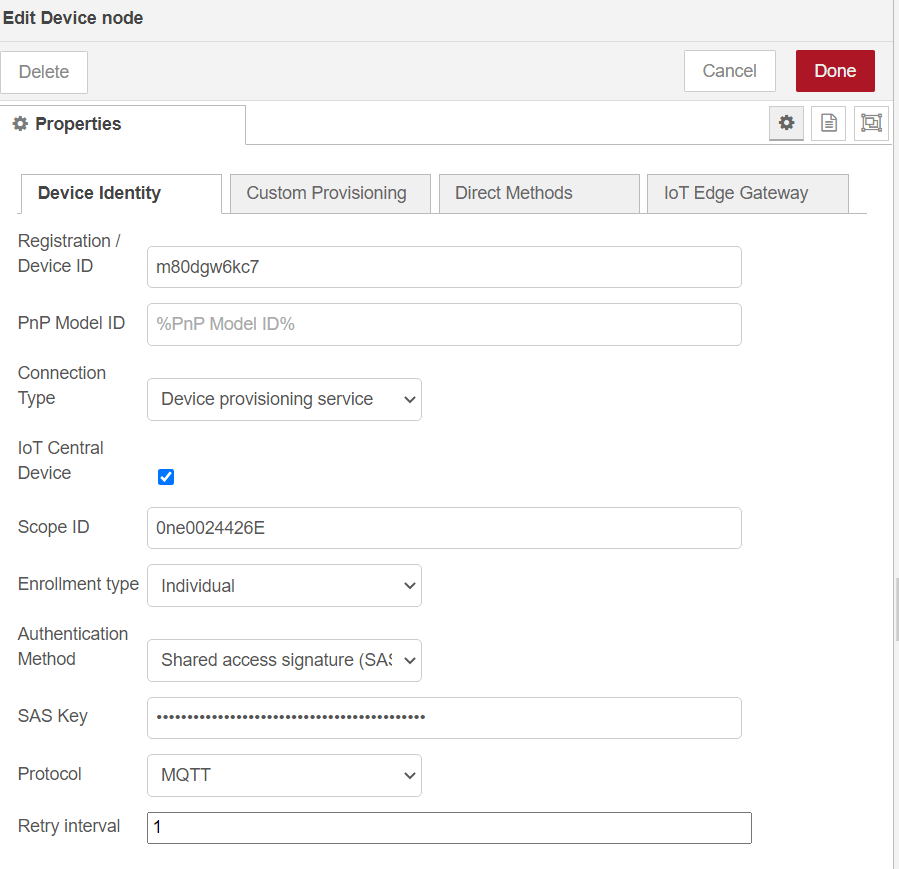Click inside the SAS Key field
Image resolution: width=899 pixels, height=869 pixels.
coord(444,718)
